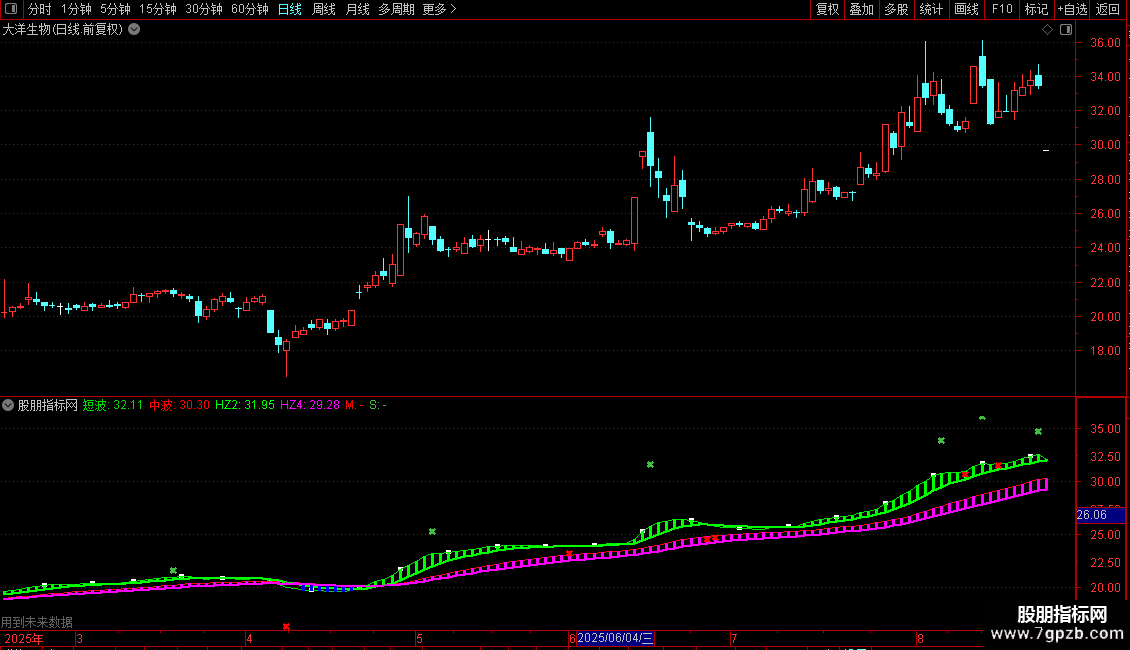Open the 股朋指标网 indicator dropdown arrow
Image resolution: width=1130 pixels, height=650 pixels.
point(8,405)
